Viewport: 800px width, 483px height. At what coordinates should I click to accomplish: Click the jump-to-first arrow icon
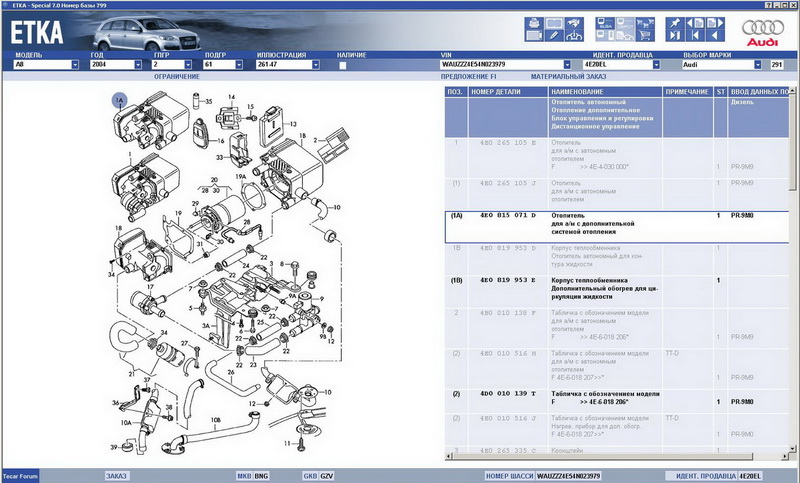click(x=695, y=35)
